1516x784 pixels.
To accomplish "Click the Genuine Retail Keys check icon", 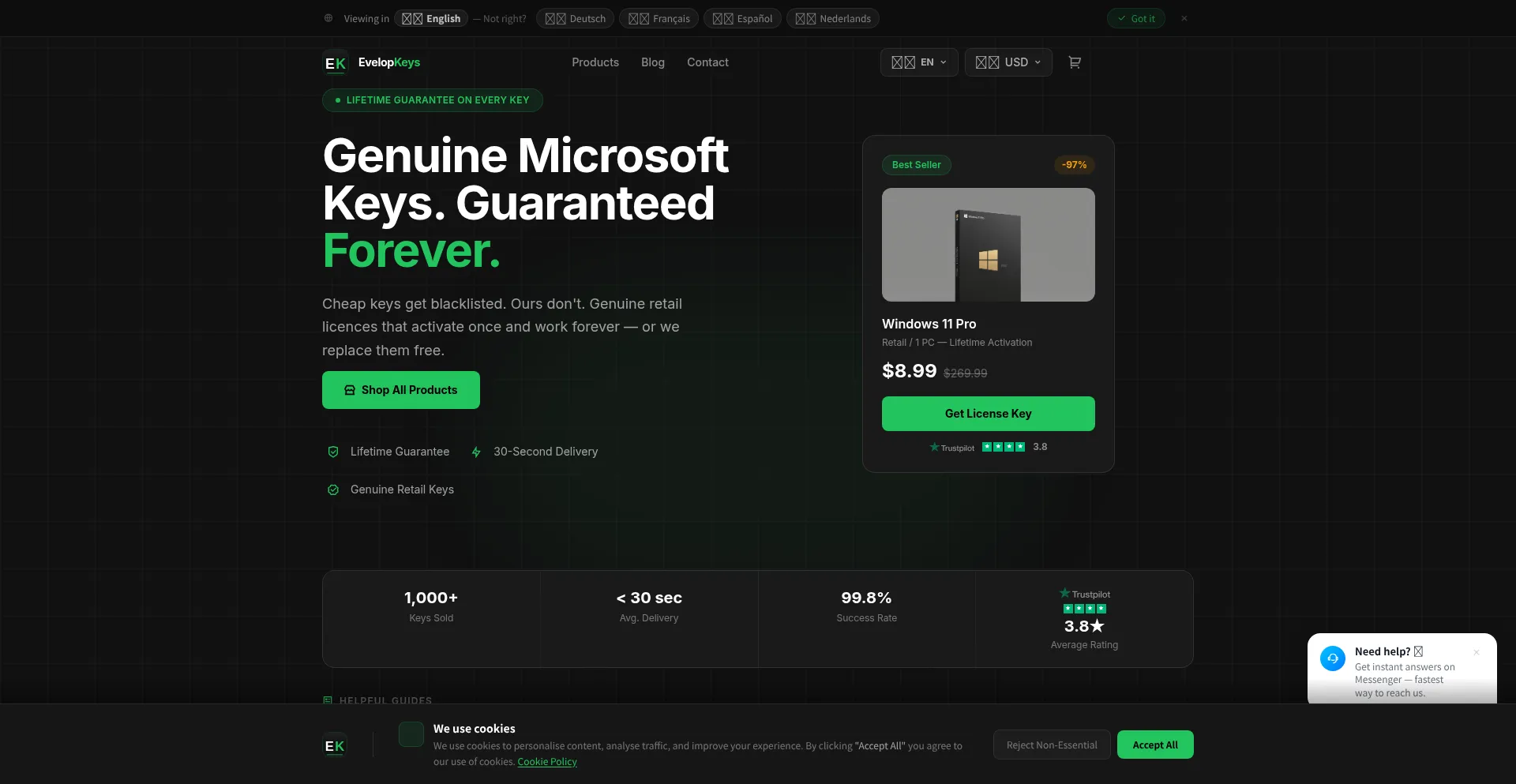I will pos(333,490).
